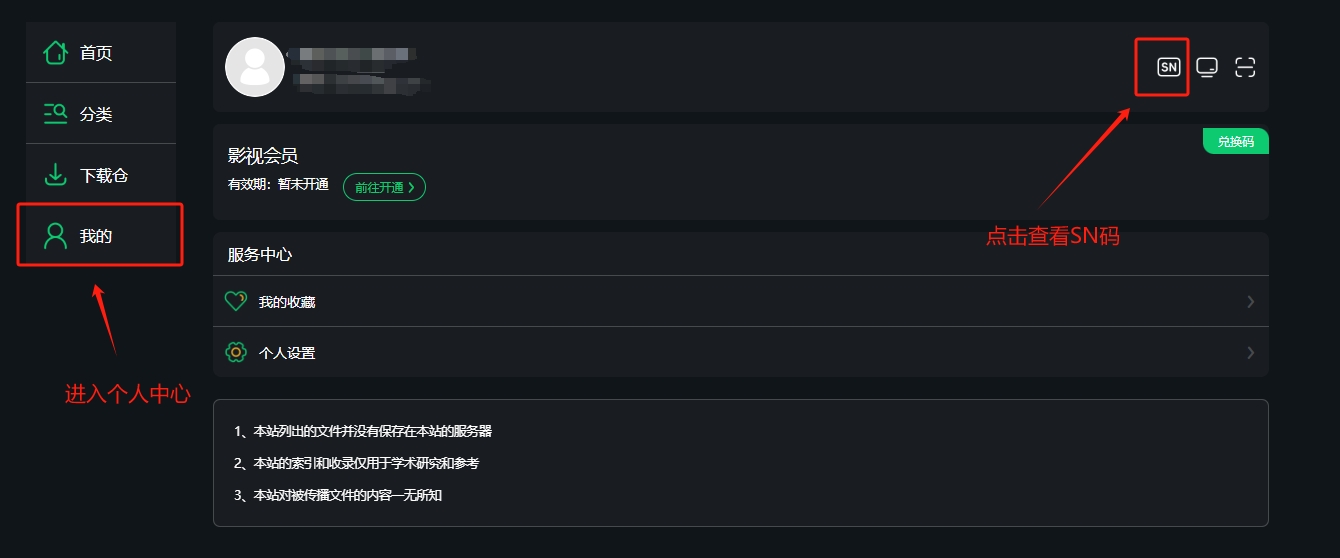Click the screen device icon beside SN

tap(1207, 67)
